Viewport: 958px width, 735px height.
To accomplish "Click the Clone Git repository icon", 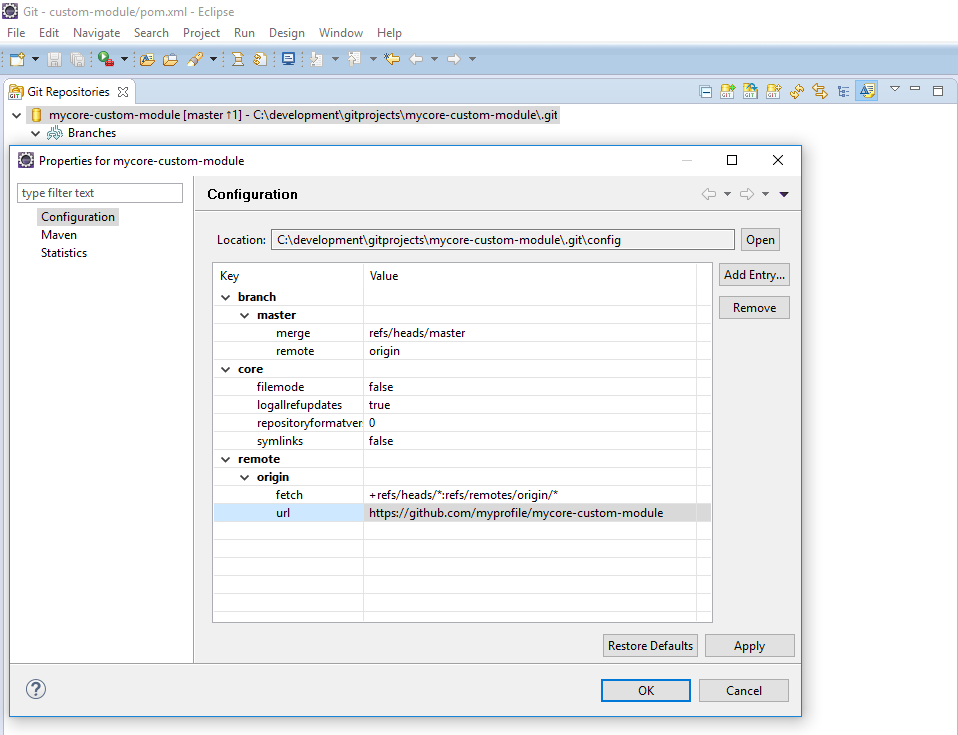I will [750, 92].
